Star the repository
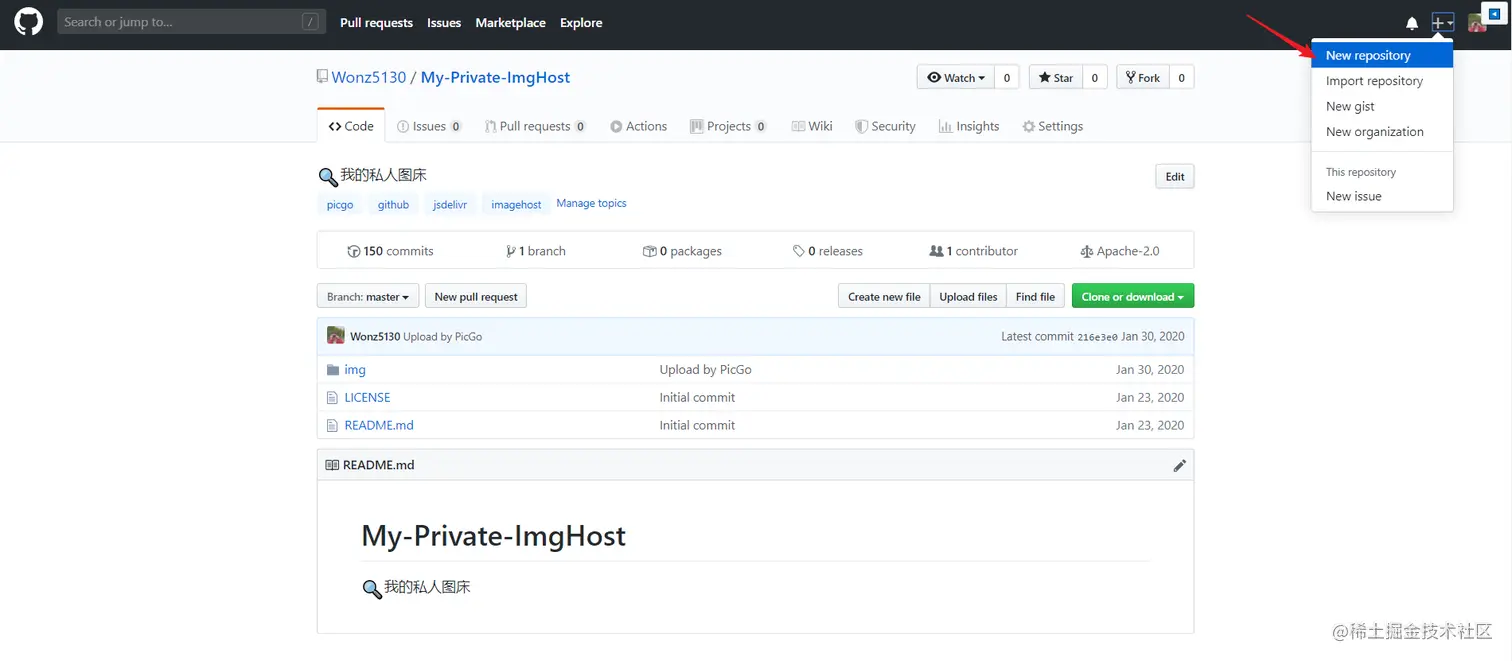This screenshot has height=661, width=1512. coord(1056,77)
